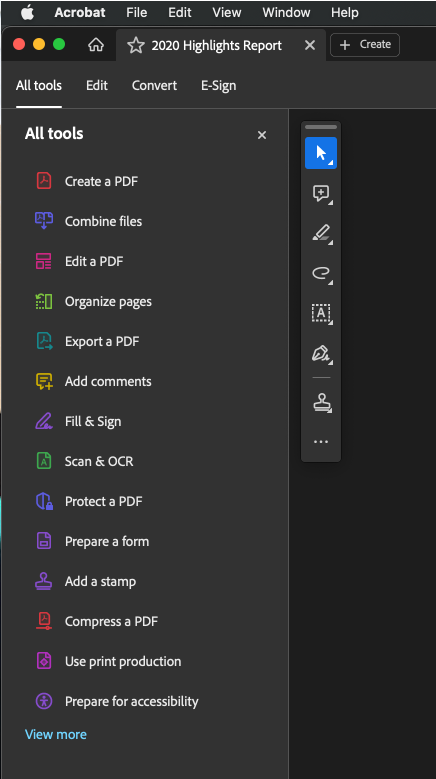Click the Prepare for accessibility icon

tap(44, 701)
